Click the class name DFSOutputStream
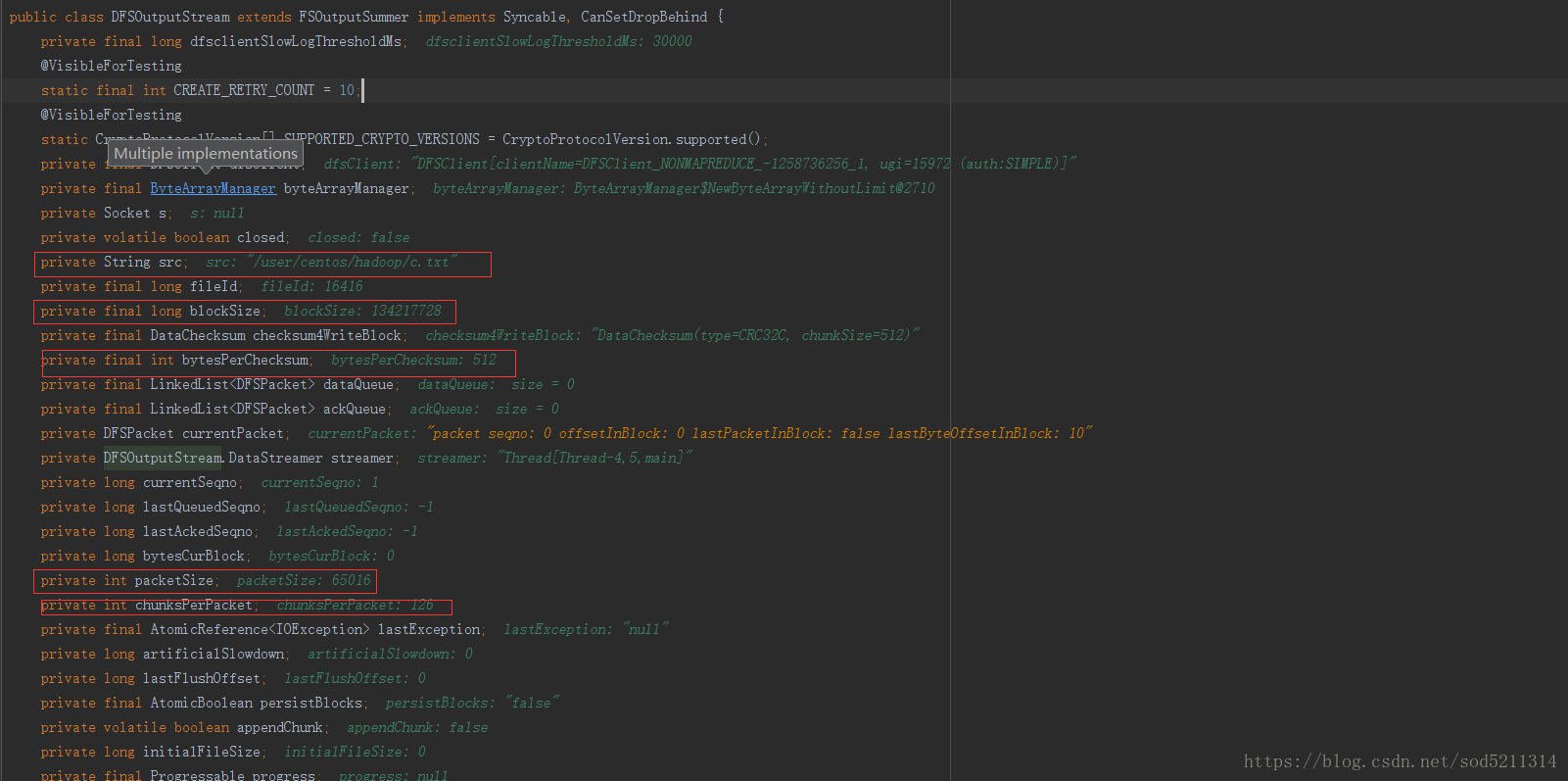The height and width of the screenshot is (781, 1568). (x=170, y=17)
